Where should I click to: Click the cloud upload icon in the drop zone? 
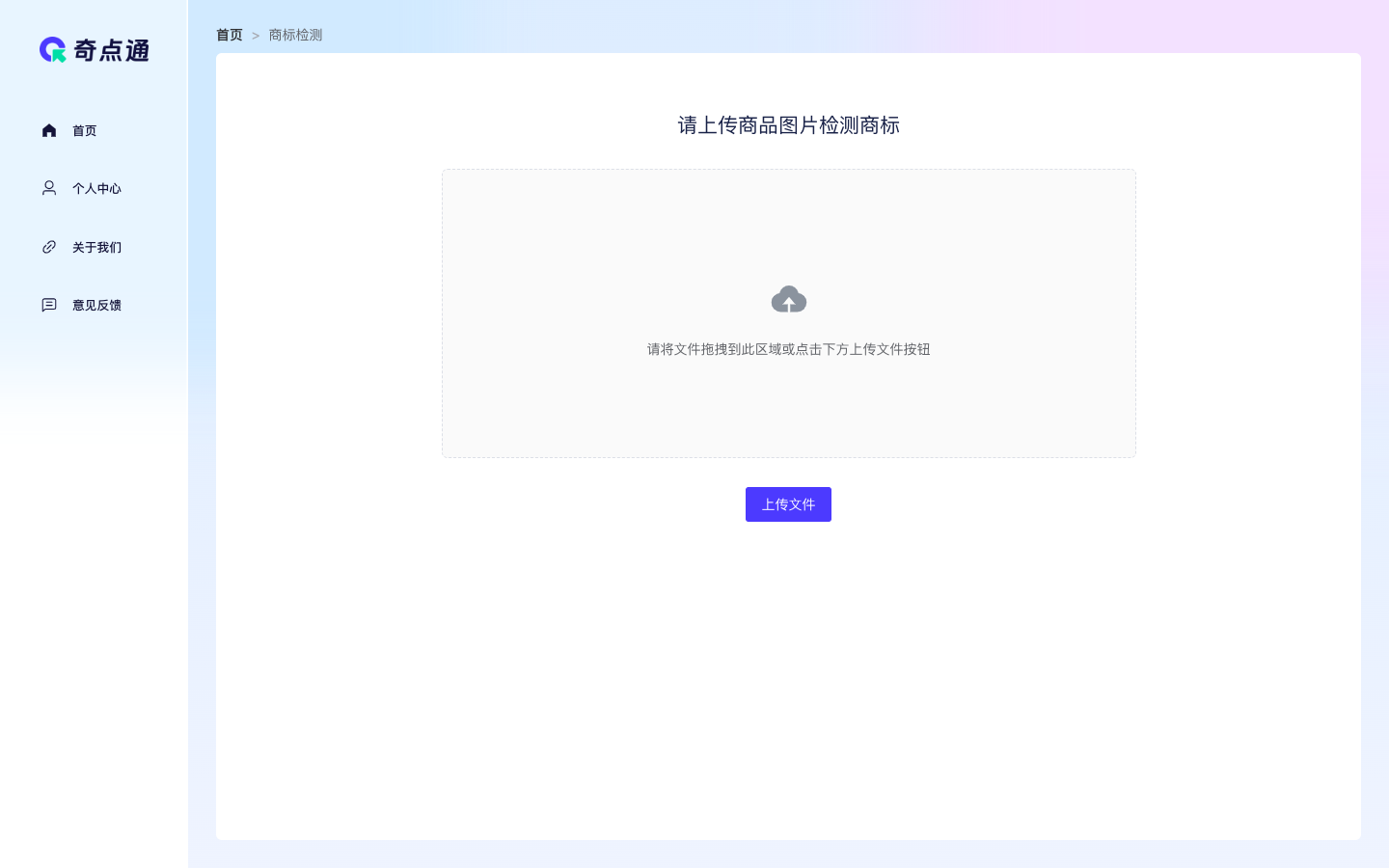788,299
